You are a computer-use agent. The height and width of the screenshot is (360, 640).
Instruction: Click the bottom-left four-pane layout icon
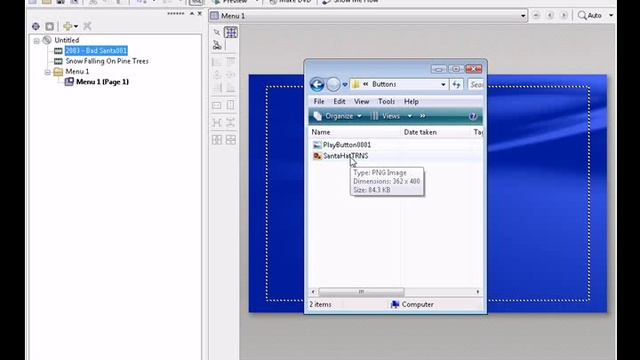[x=217, y=140]
